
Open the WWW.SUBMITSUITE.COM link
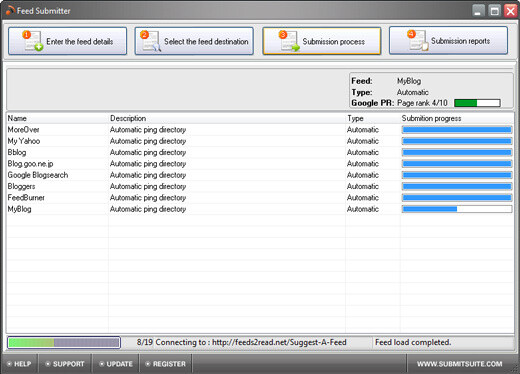pos(459,364)
